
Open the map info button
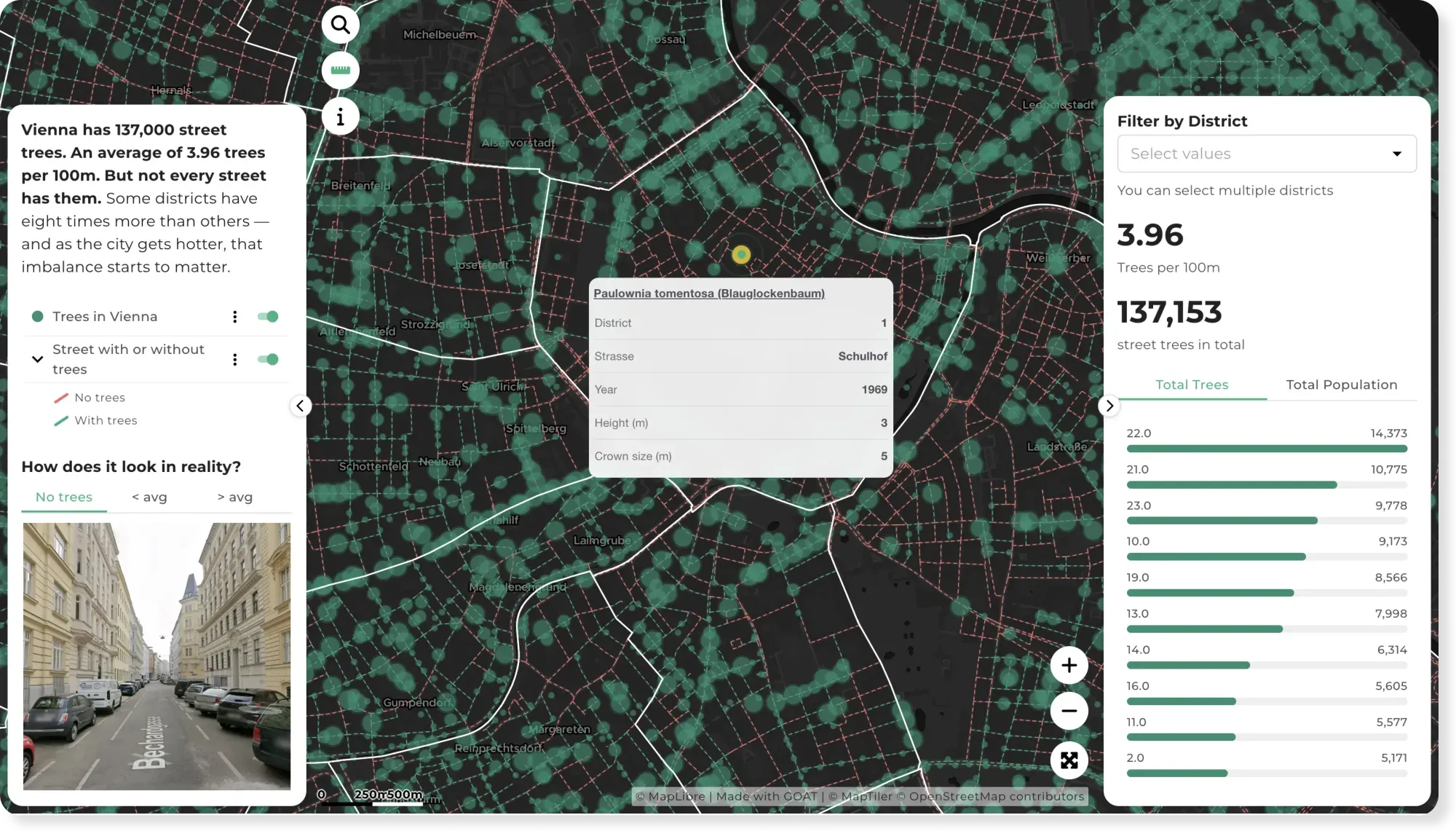tap(340, 116)
